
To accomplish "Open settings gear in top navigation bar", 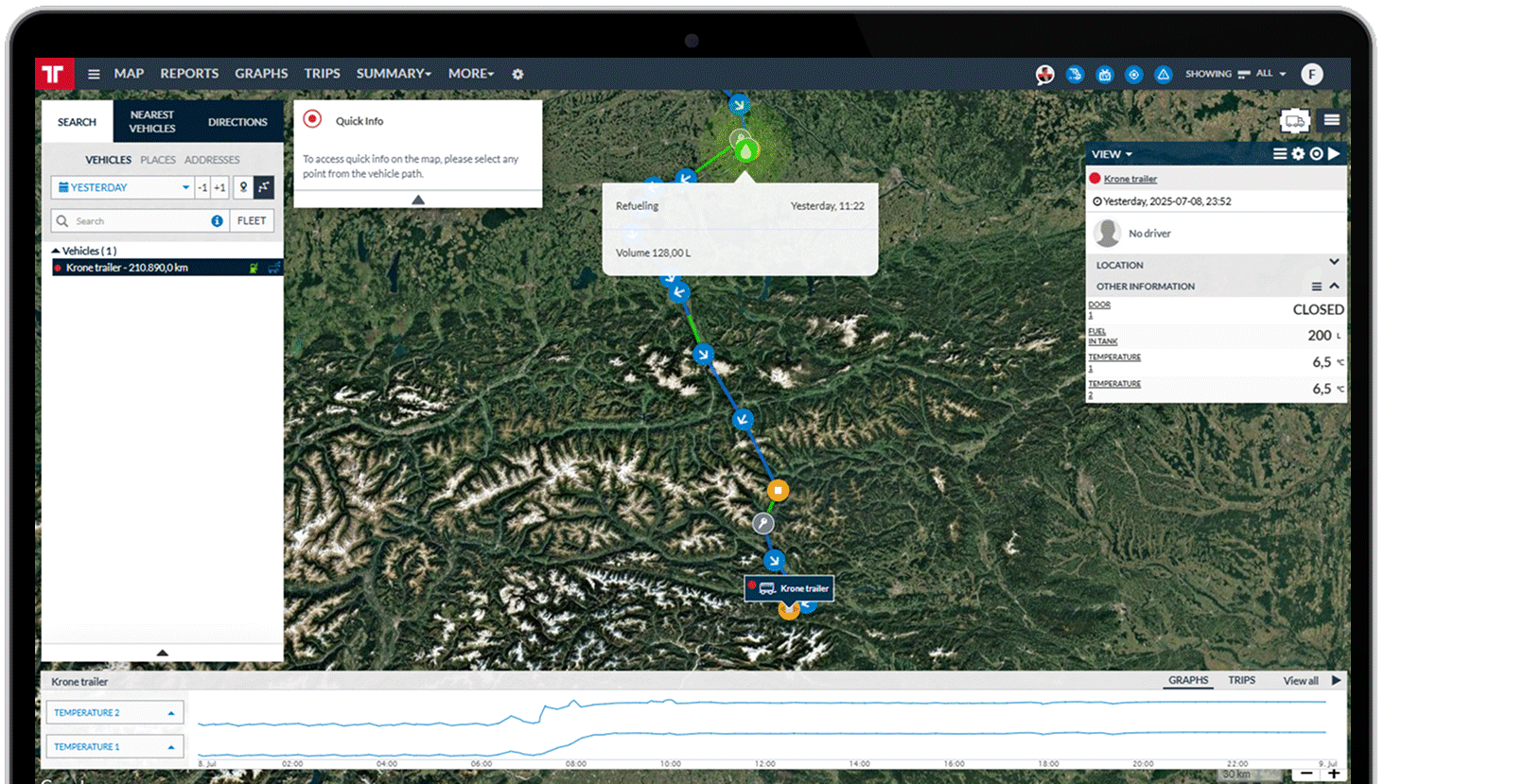I will (517, 74).
